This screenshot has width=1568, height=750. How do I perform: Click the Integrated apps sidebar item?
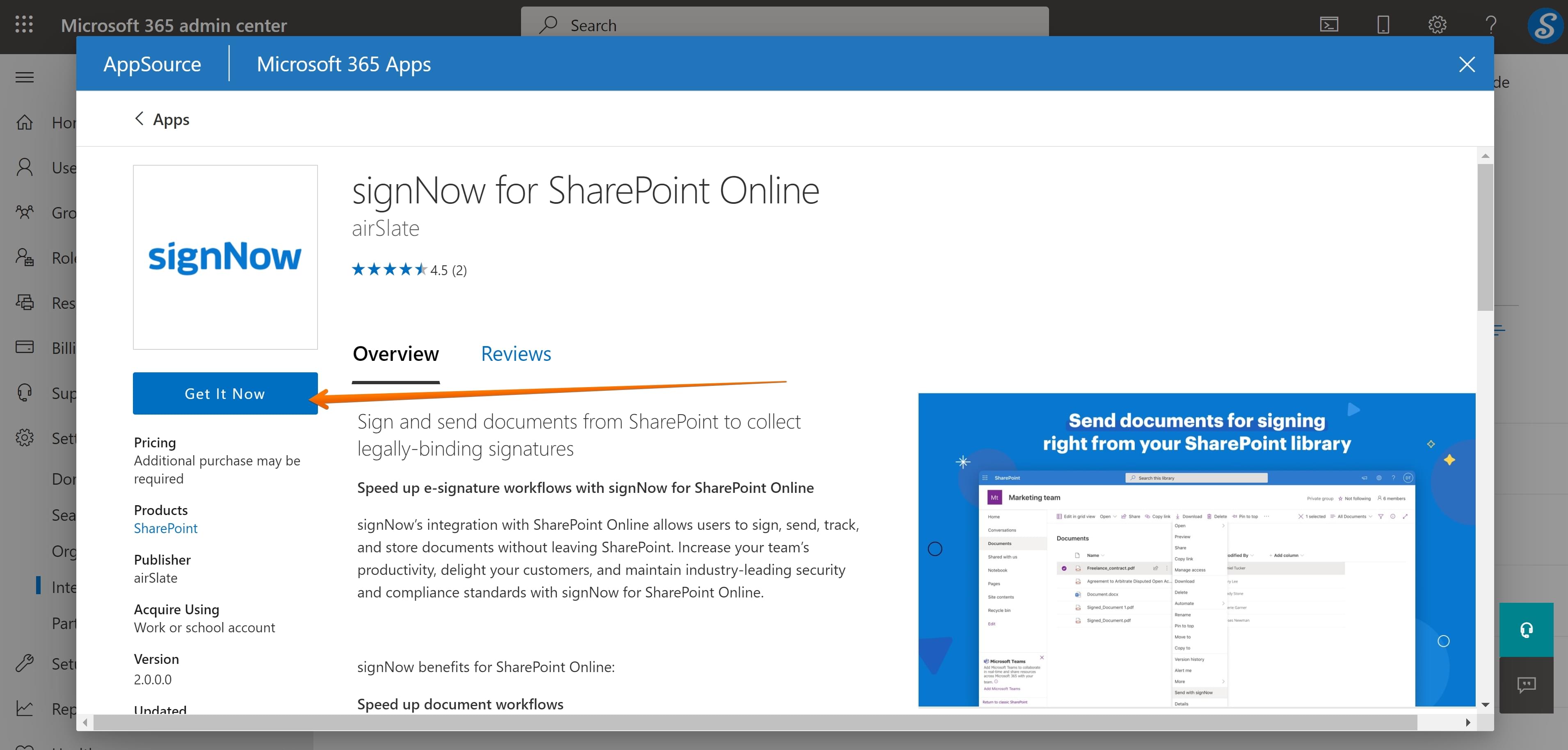[x=63, y=587]
